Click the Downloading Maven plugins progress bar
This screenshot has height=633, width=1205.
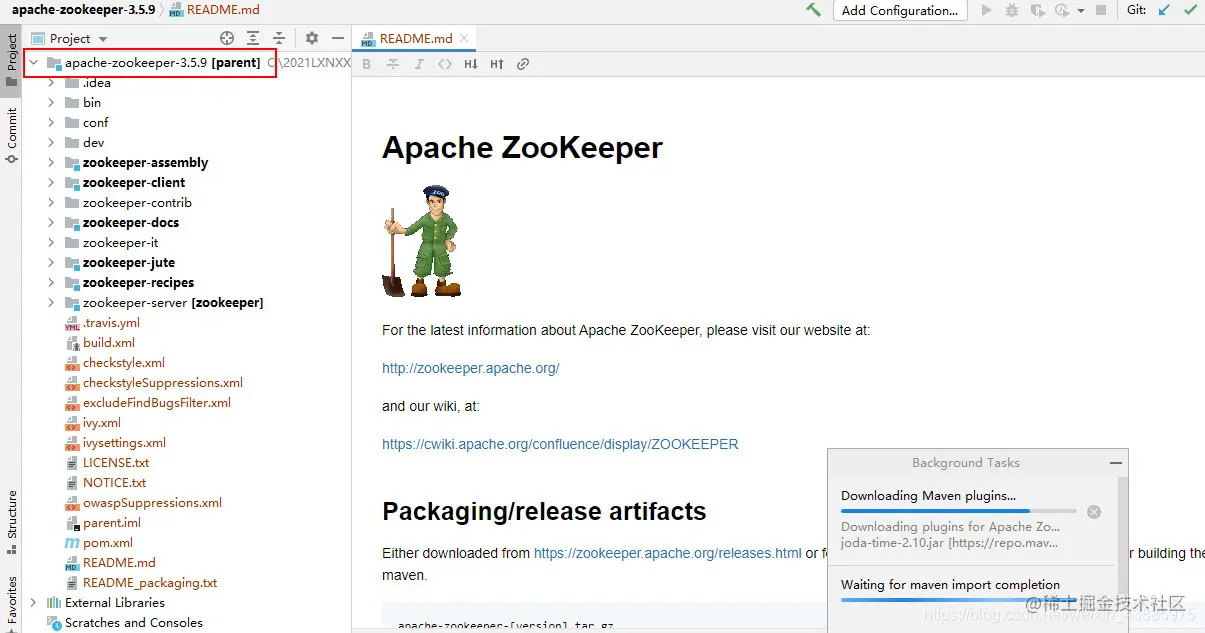958,511
